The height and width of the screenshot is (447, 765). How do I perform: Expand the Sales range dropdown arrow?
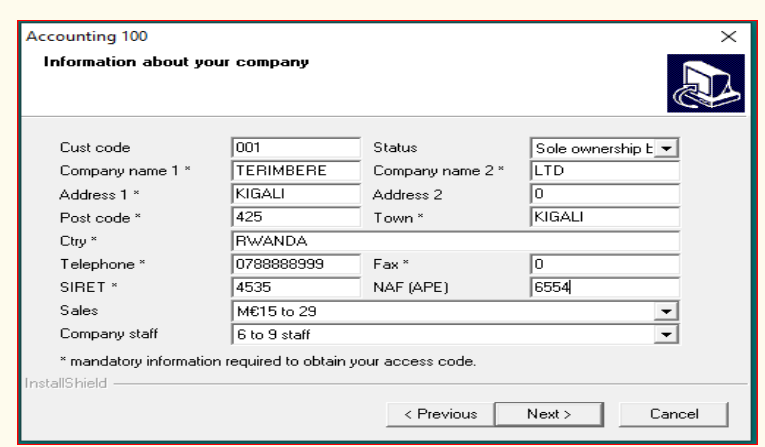(x=666, y=311)
